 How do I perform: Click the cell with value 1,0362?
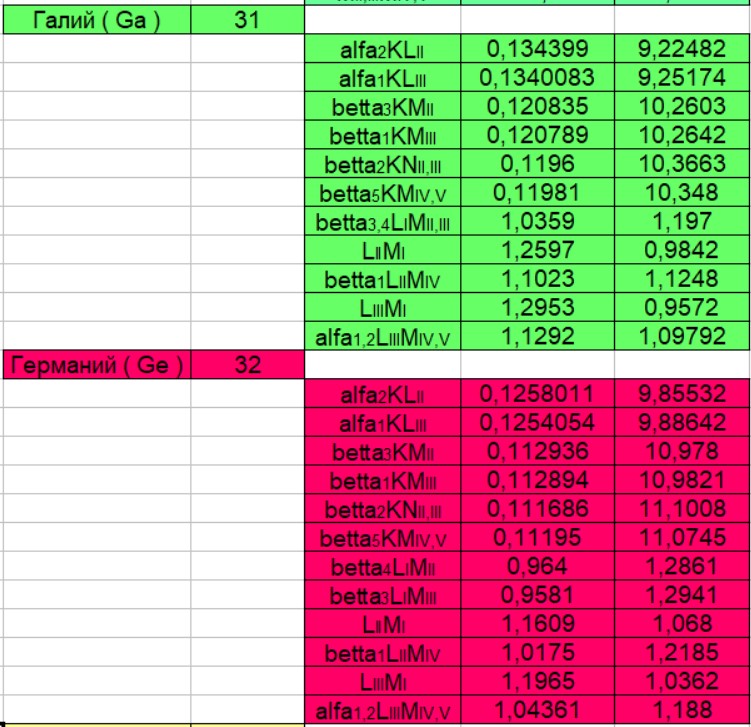680,683
